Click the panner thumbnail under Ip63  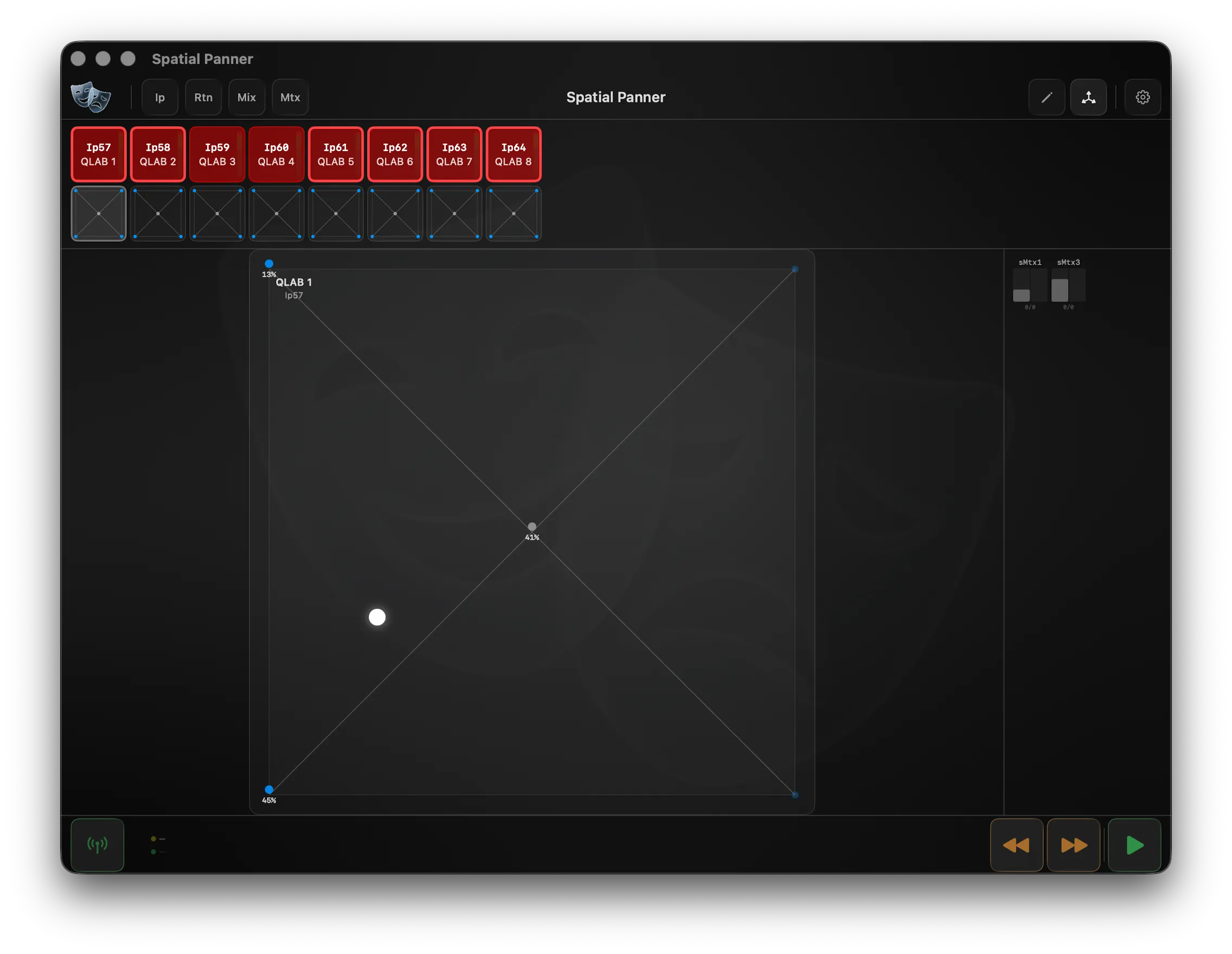coord(454,213)
